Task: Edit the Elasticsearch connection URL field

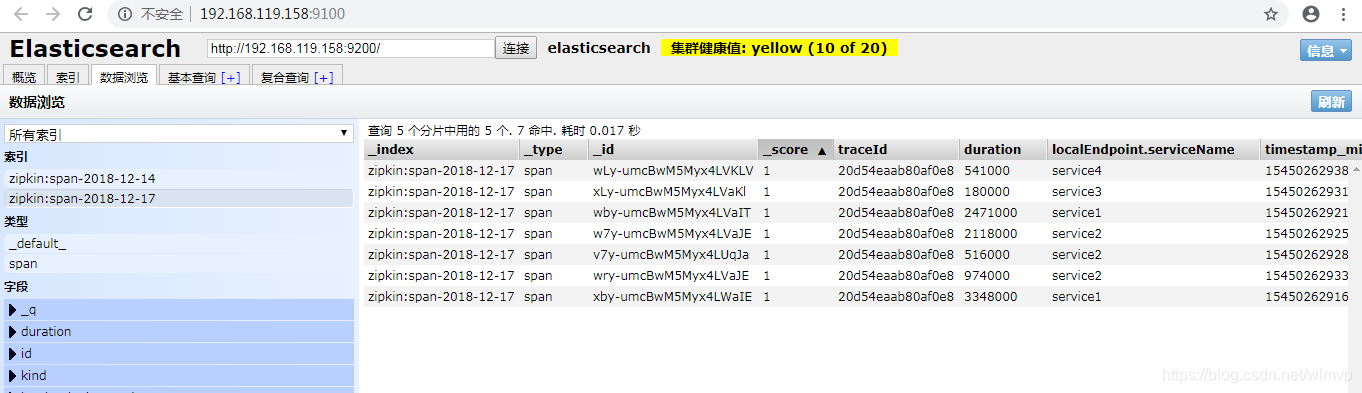Action: pyautogui.click(x=351, y=48)
